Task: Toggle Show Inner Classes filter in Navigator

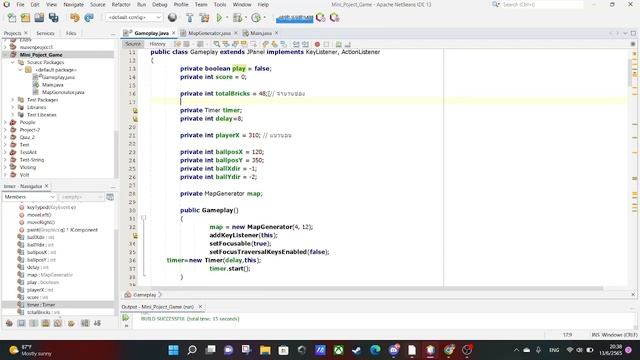Action: [58, 323]
